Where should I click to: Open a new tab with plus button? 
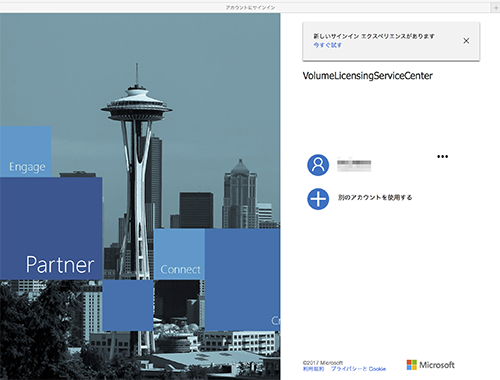pyautogui.click(x=496, y=7)
